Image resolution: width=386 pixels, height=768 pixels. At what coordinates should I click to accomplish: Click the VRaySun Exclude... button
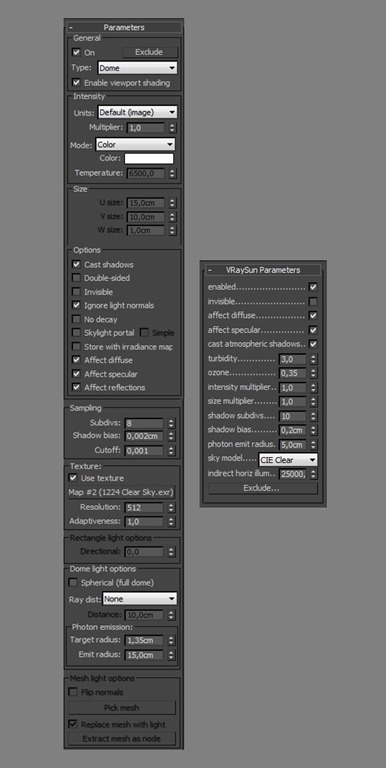tap(263, 488)
